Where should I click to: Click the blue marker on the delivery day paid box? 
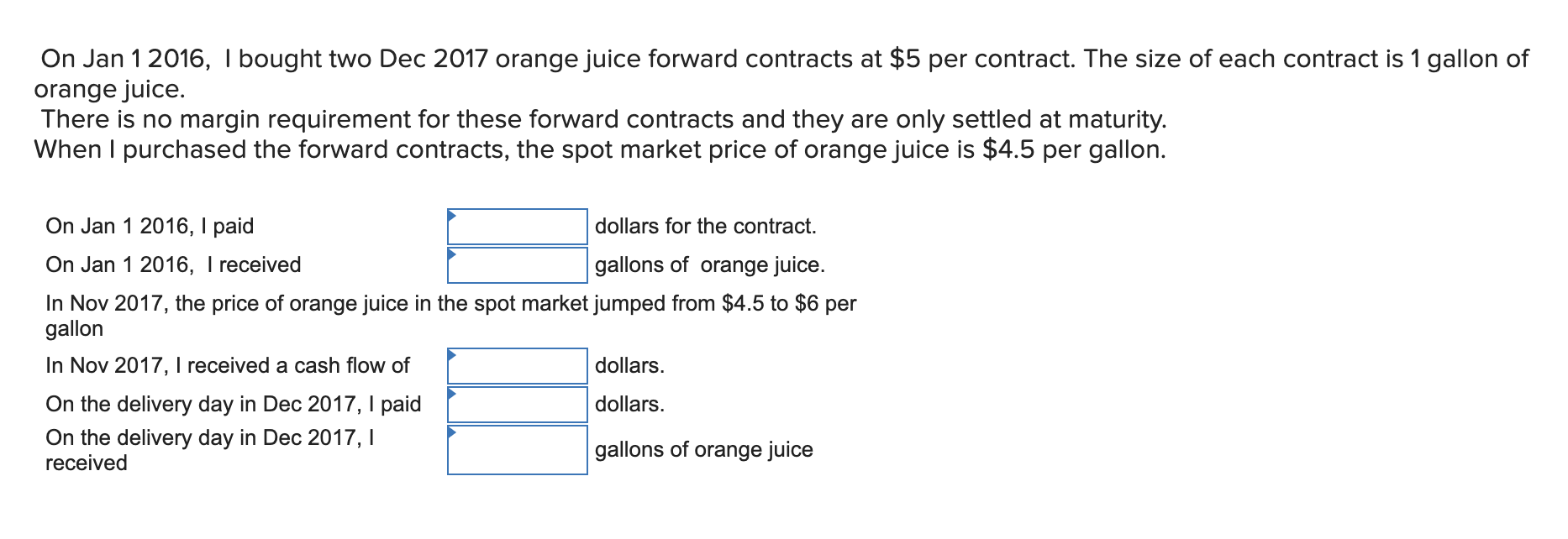[454, 395]
